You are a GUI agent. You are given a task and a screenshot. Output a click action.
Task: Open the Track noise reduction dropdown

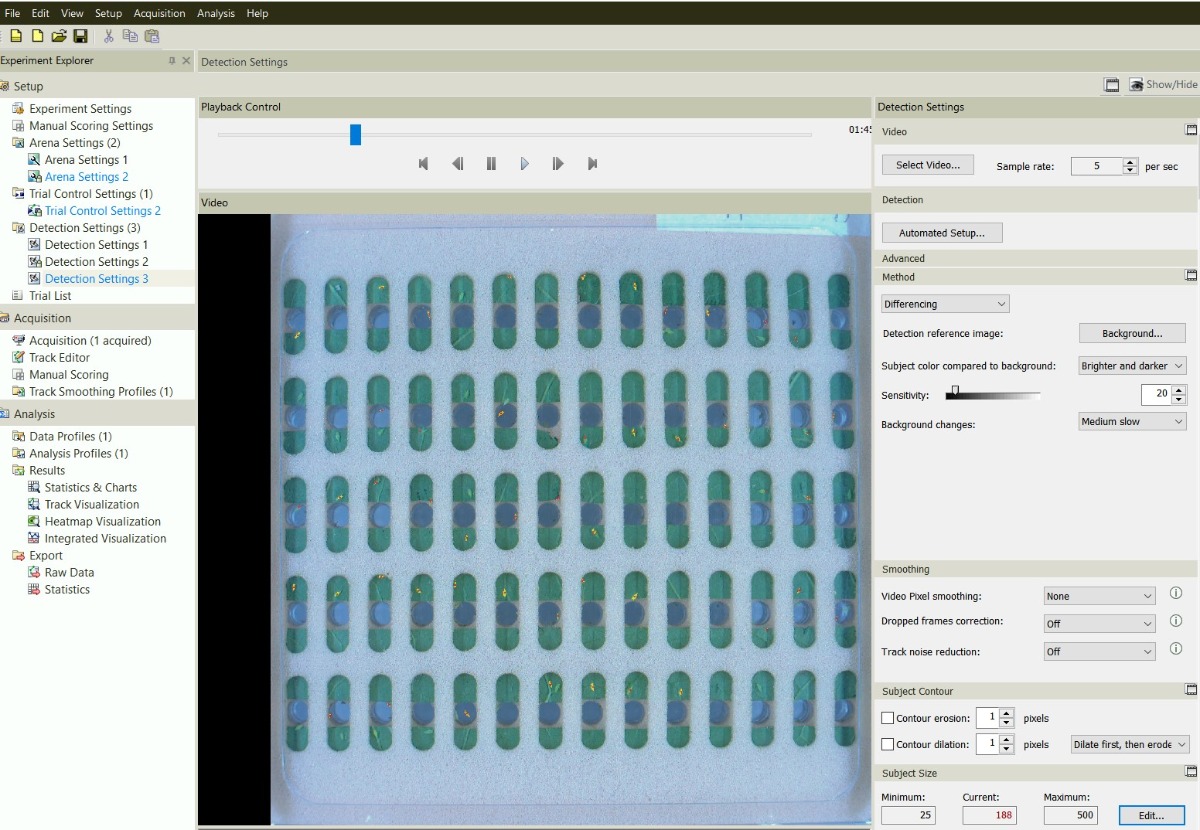[x=1099, y=651]
